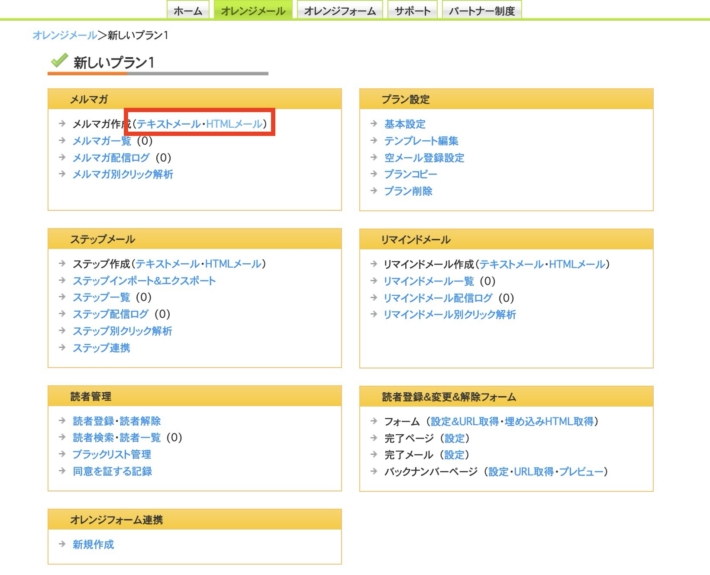Click the 読者登録&変更&解除フォーム header
This screenshot has height=575, width=710.
pyautogui.click(x=506, y=396)
